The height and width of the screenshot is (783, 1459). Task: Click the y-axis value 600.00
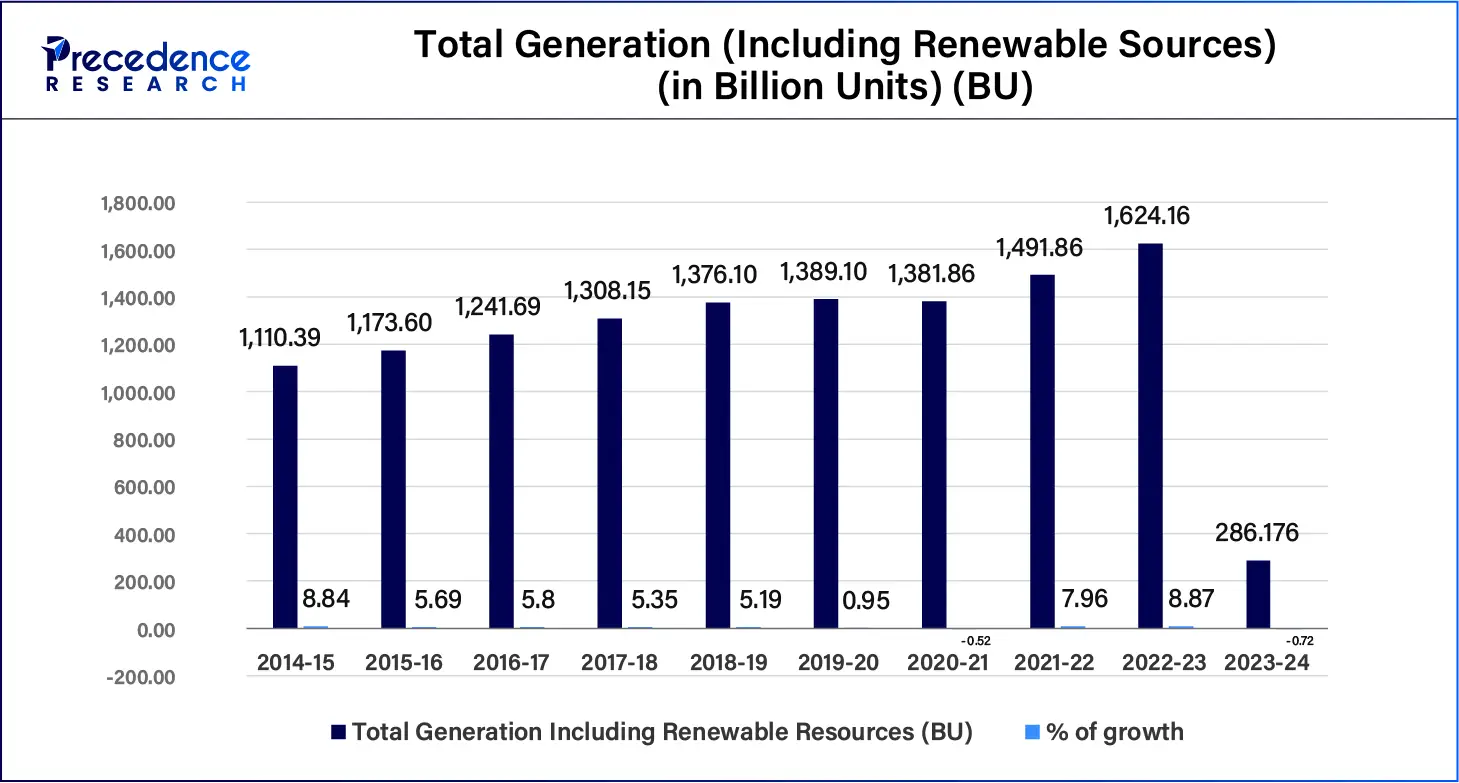[x=145, y=488]
